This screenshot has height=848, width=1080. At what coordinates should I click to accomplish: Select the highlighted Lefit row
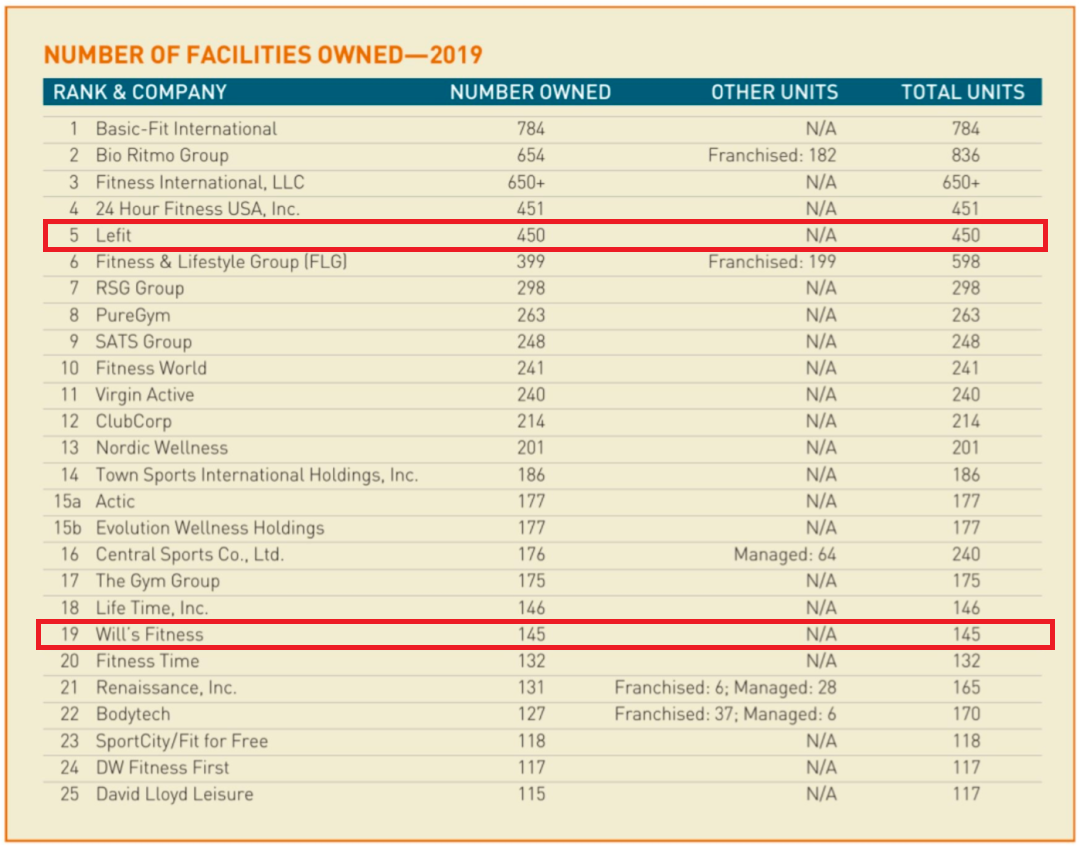point(545,236)
